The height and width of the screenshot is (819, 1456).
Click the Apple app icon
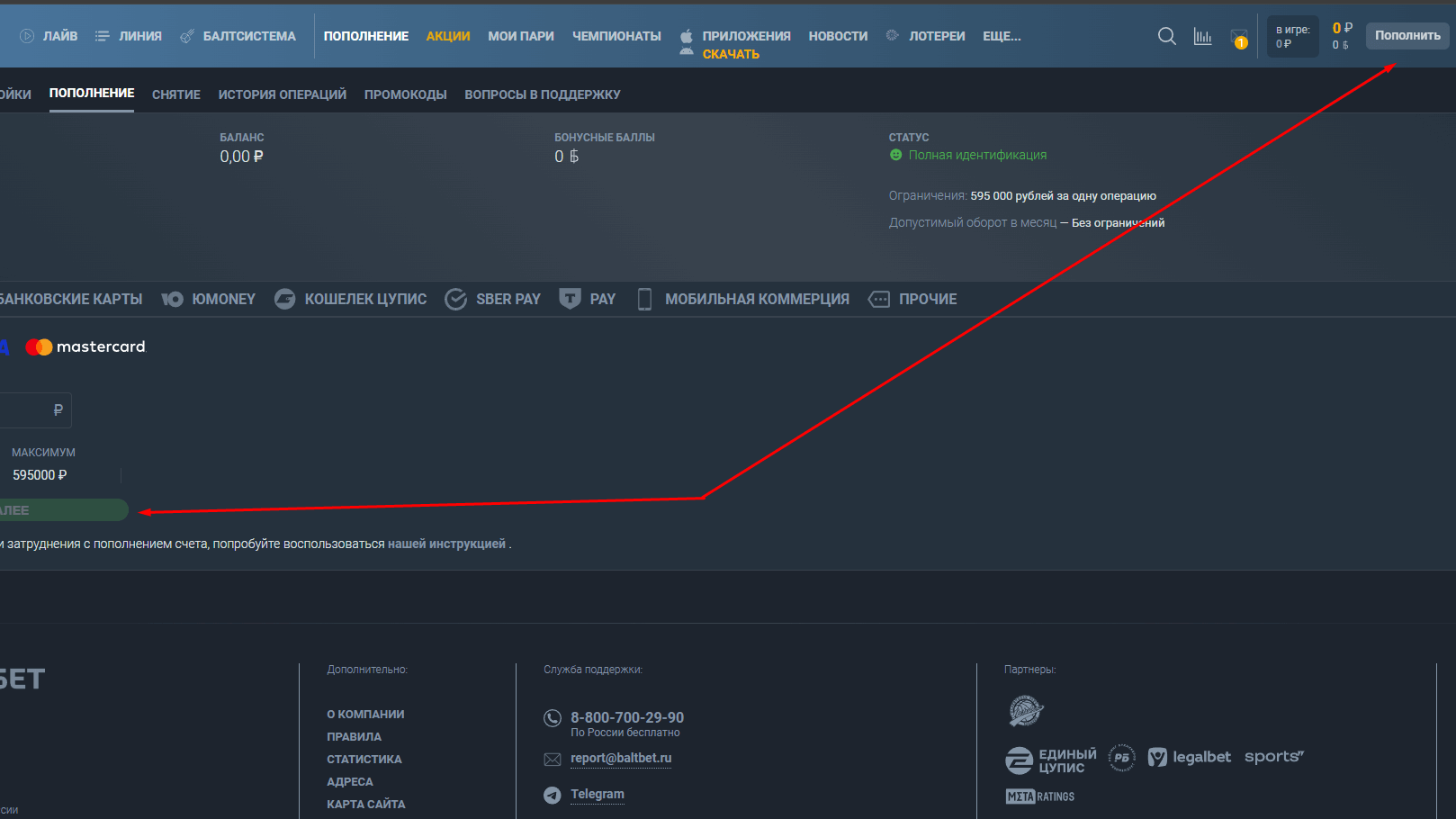(x=687, y=36)
